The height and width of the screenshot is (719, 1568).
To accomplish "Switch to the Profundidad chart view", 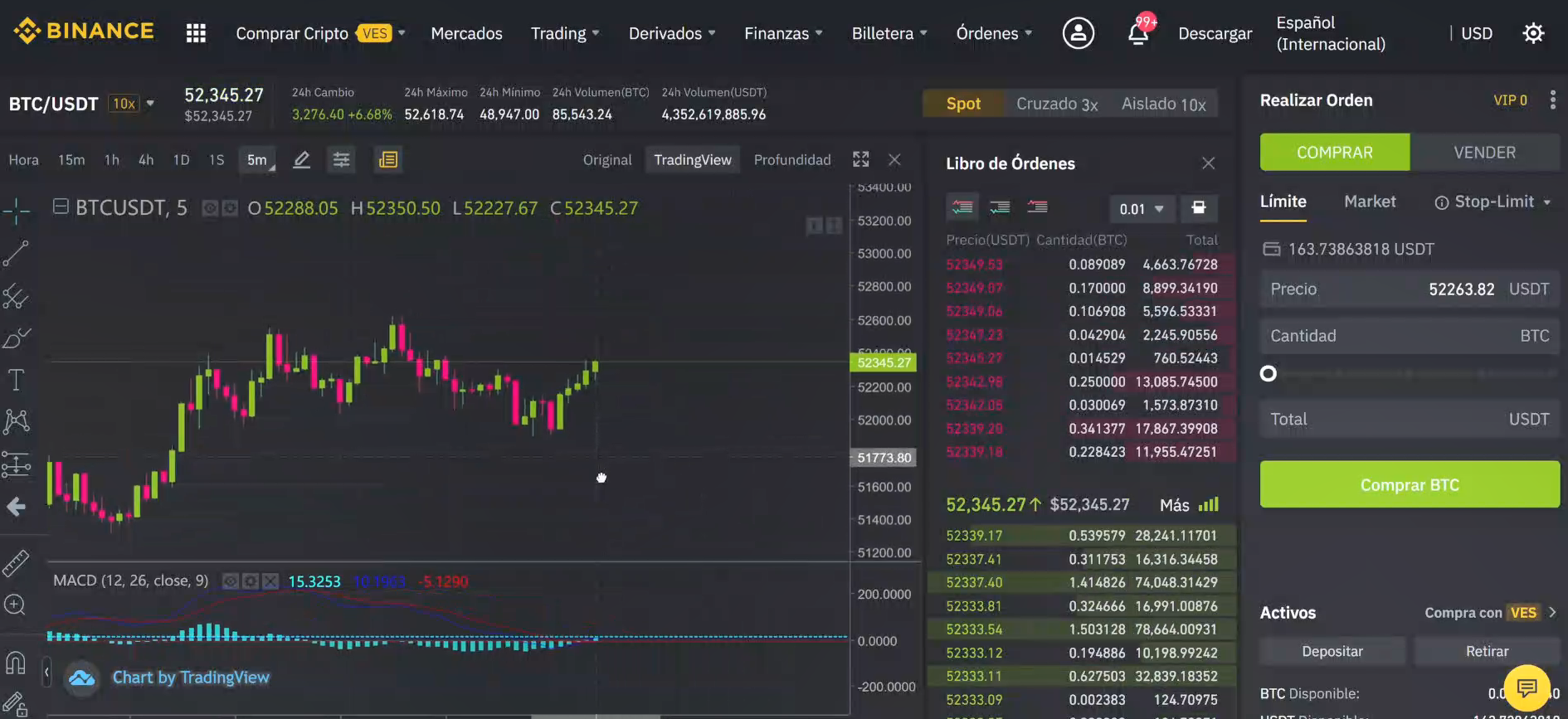I will point(792,160).
